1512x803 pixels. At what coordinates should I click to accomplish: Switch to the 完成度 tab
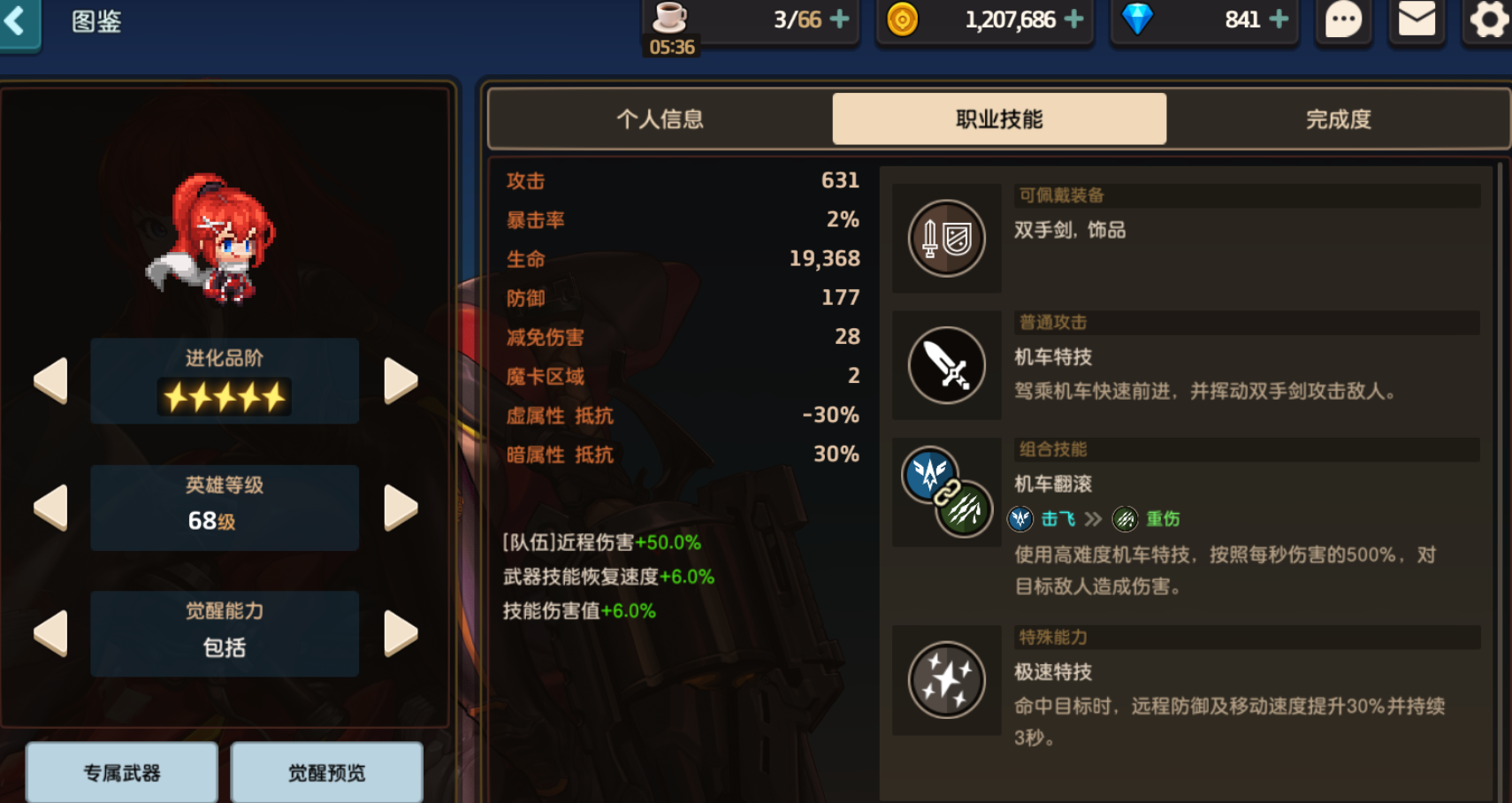pyautogui.click(x=1338, y=119)
